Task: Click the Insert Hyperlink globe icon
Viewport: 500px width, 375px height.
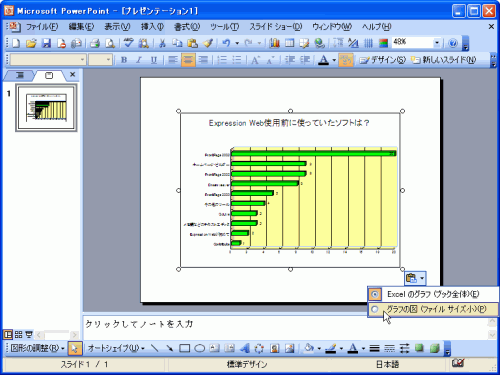Action: click(x=320, y=43)
